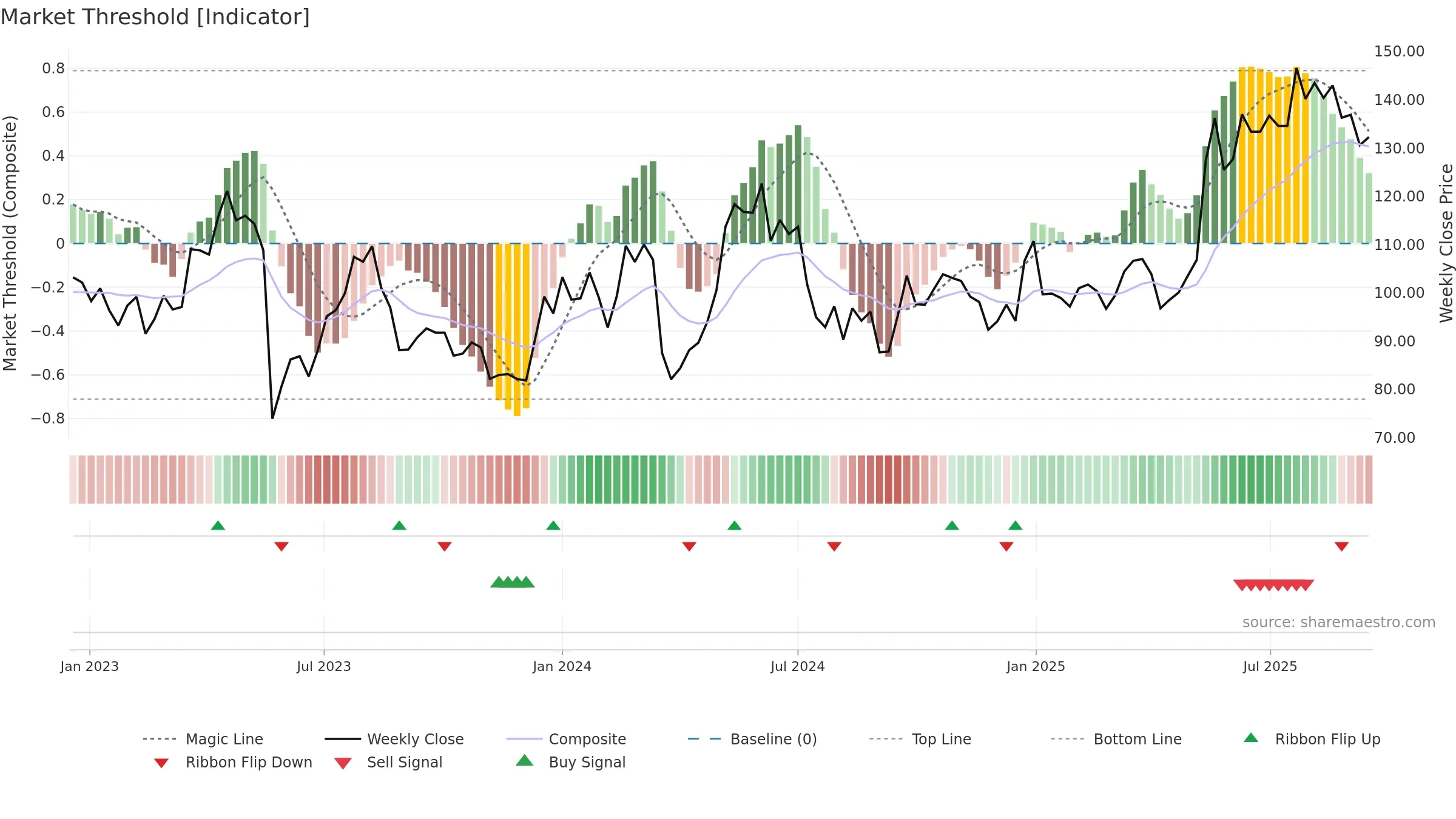Click the Weekly Close Price axis title
Viewport: 1456px width, 819px height.
click(1446, 243)
